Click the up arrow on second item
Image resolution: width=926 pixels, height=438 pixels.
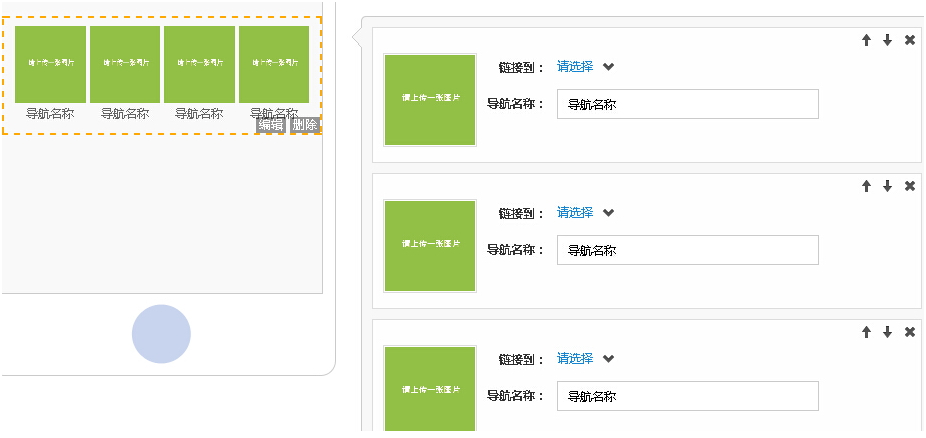point(867,186)
